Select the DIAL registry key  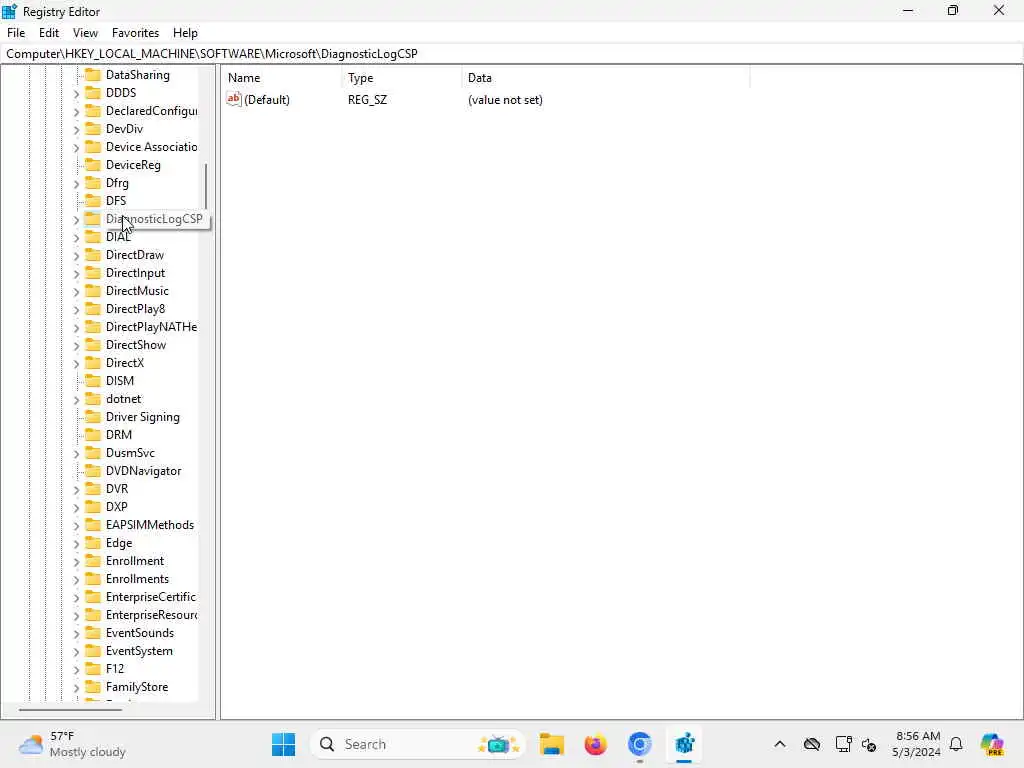(118, 236)
